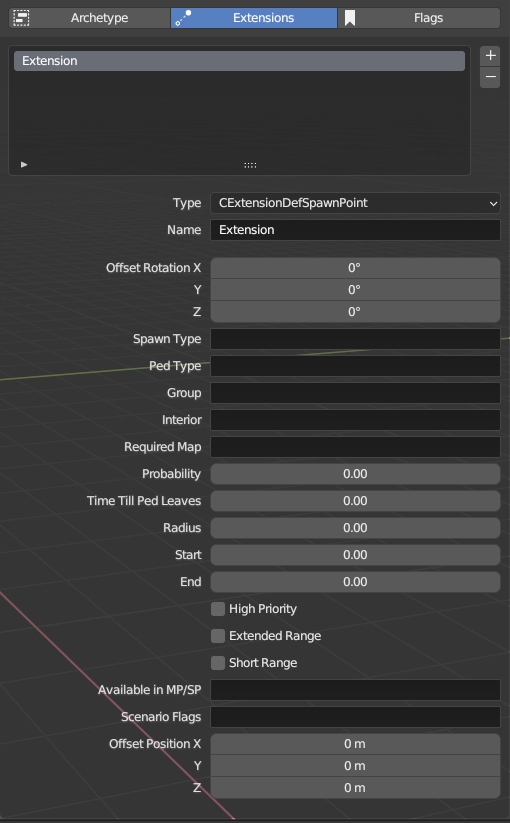510x823 pixels.
Task: Switch to the Flags tab
Action: pos(419,18)
